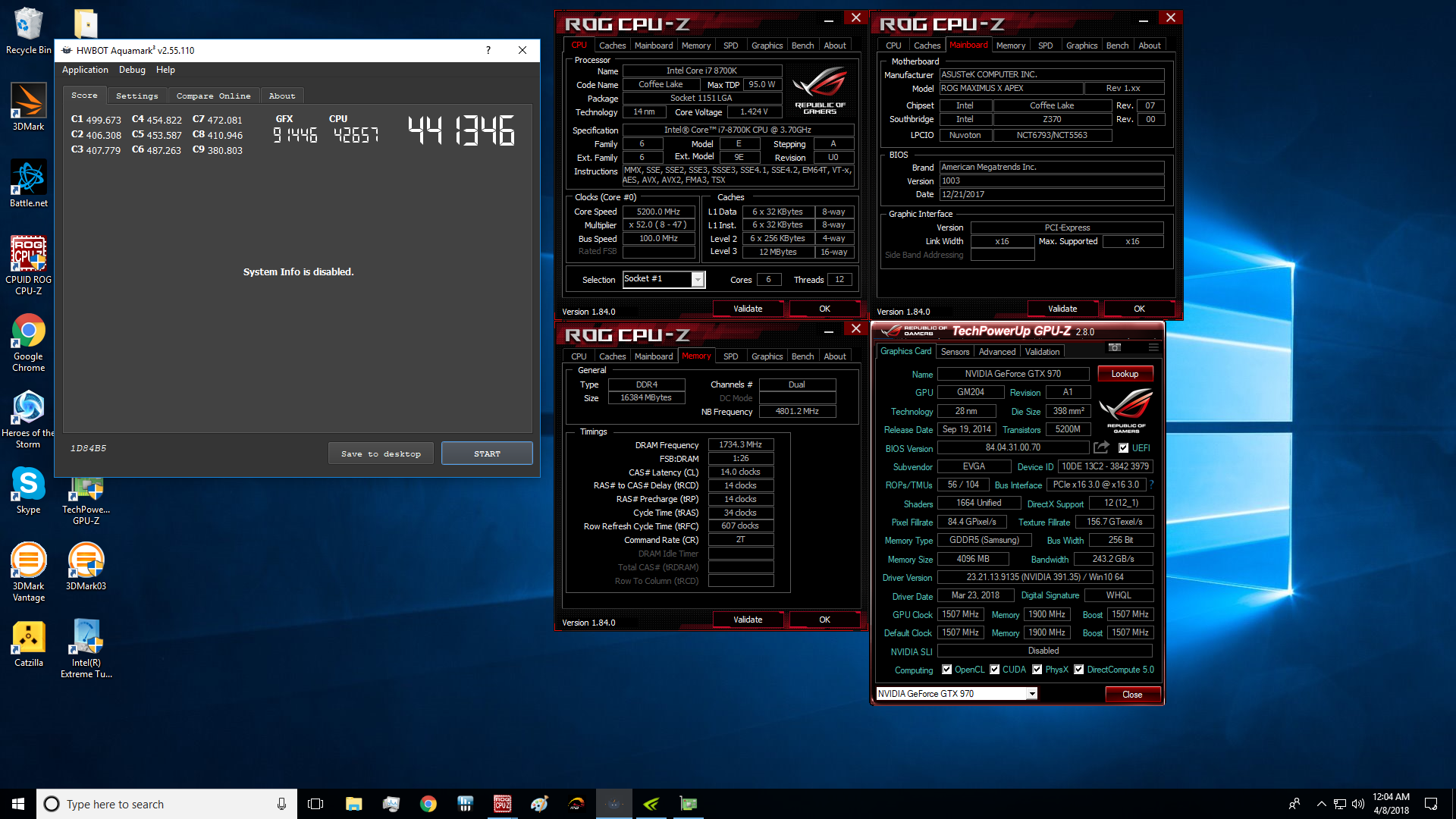
Task: Click OK in the Mainboard CPU-Z window
Action: coord(1139,309)
